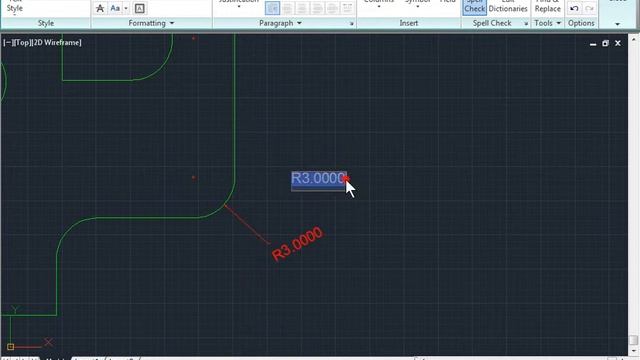
Task: Set paragraph alignment to Left
Action: [287, 8]
